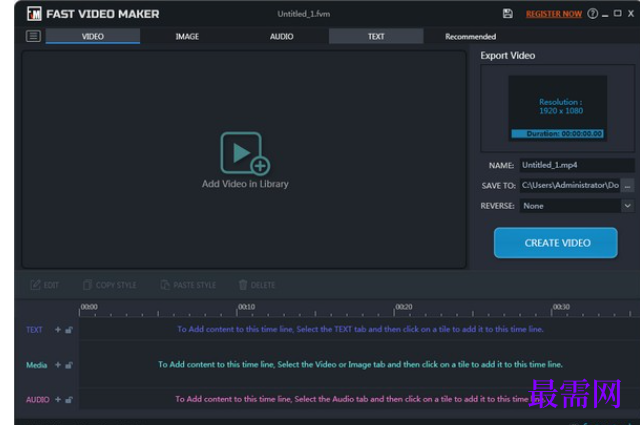Screen dimensions: 640x425
Task: Open the Recommended tab
Action: coord(471,36)
